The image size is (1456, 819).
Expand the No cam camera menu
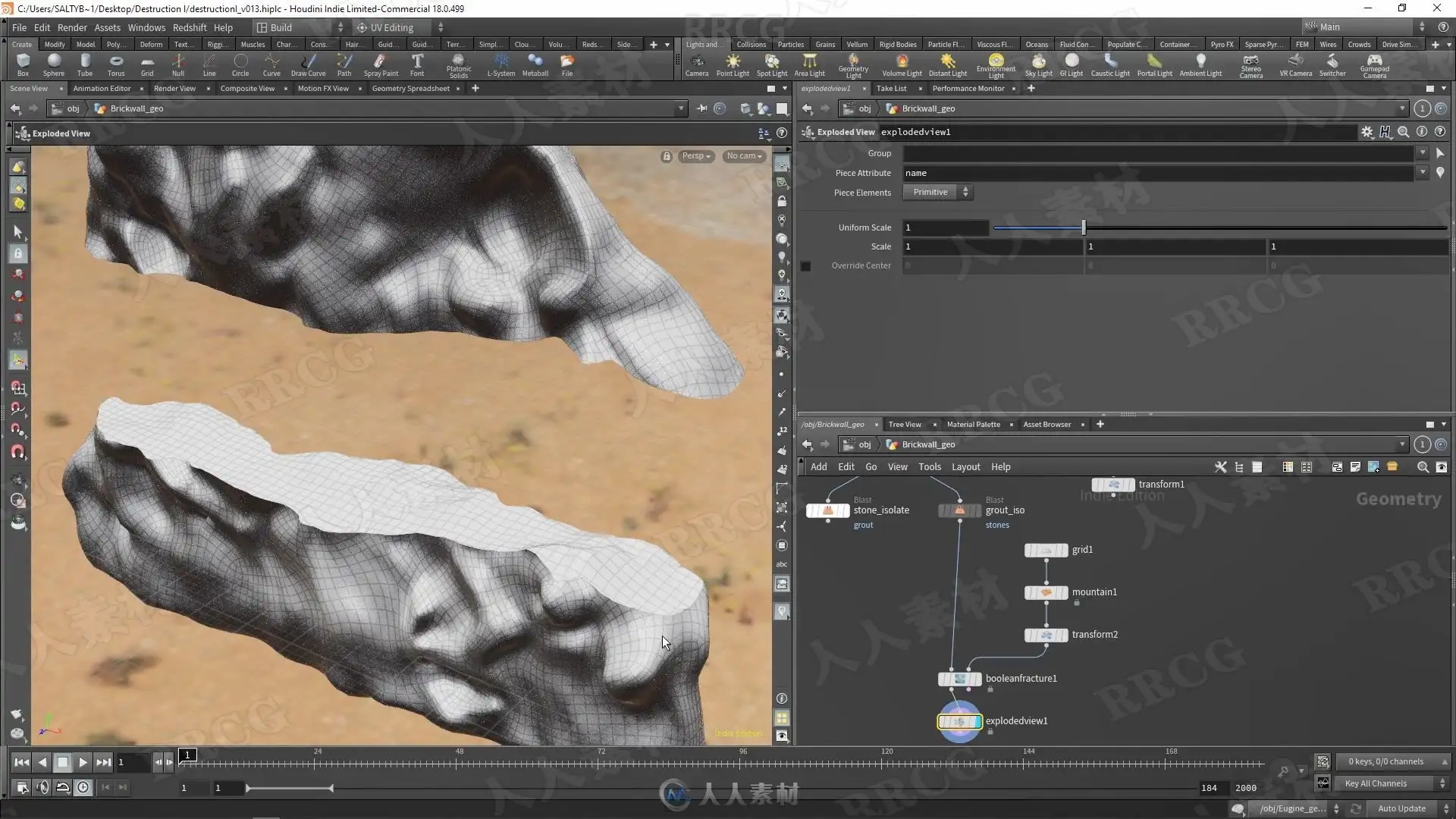[743, 156]
